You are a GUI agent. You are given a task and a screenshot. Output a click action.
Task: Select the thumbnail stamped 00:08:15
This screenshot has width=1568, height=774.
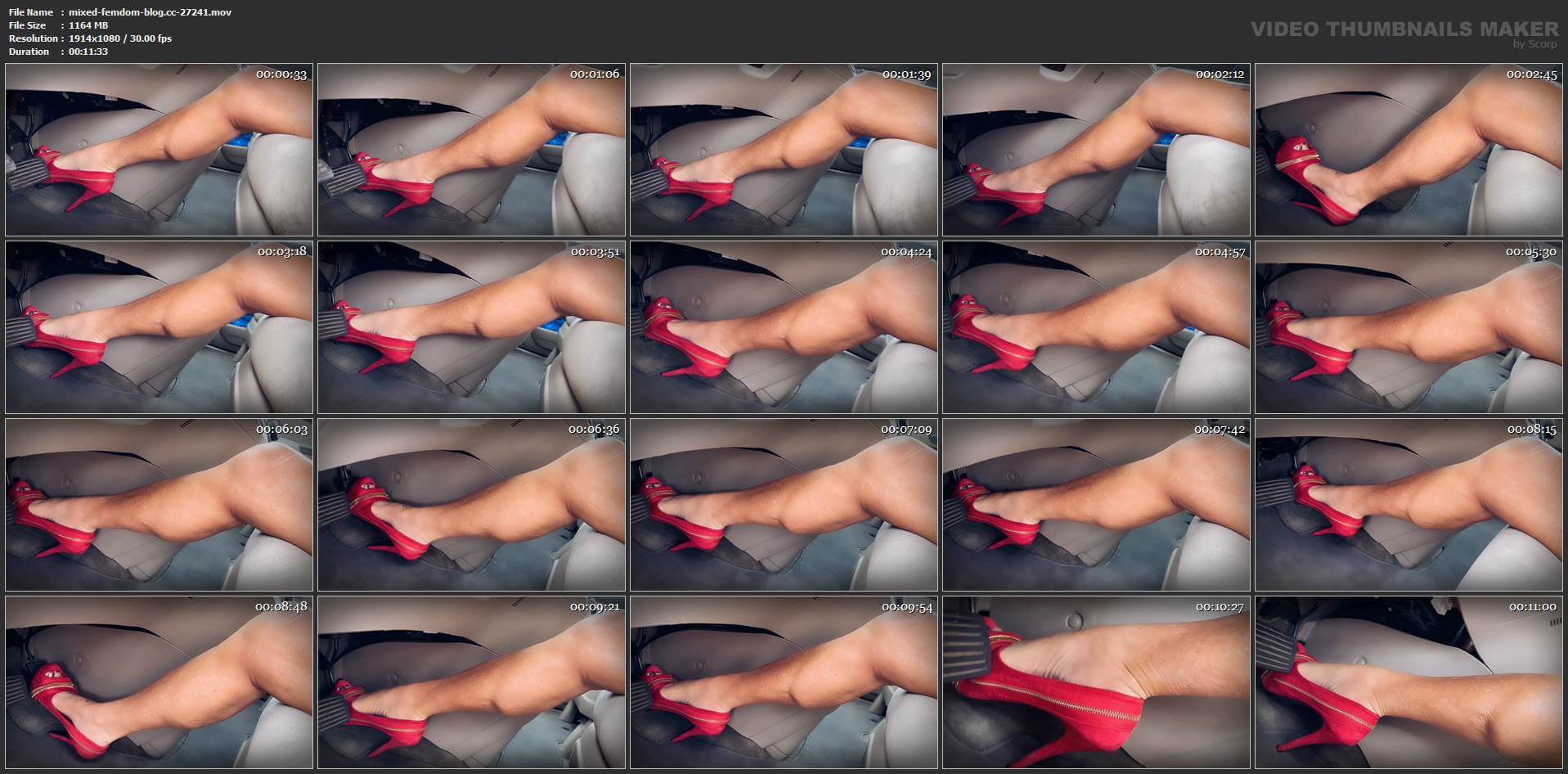pyautogui.click(x=1409, y=505)
